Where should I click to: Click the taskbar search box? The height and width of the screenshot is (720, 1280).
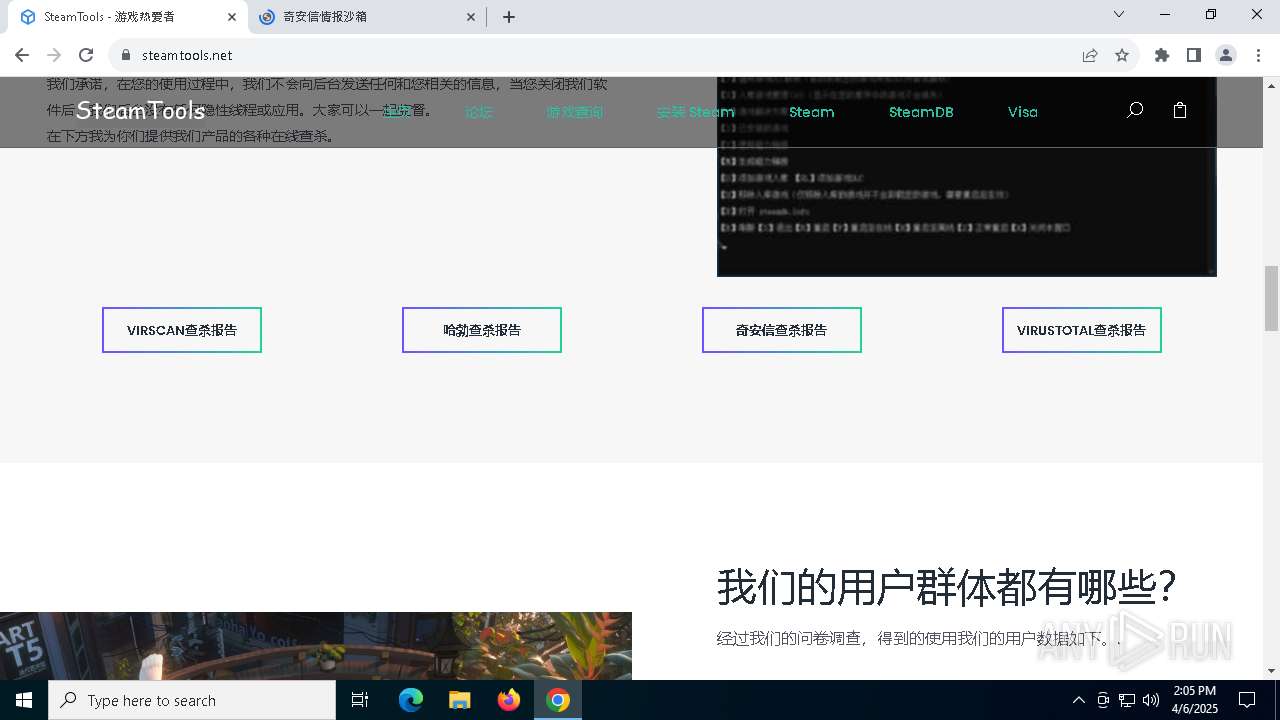(x=192, y=700)
